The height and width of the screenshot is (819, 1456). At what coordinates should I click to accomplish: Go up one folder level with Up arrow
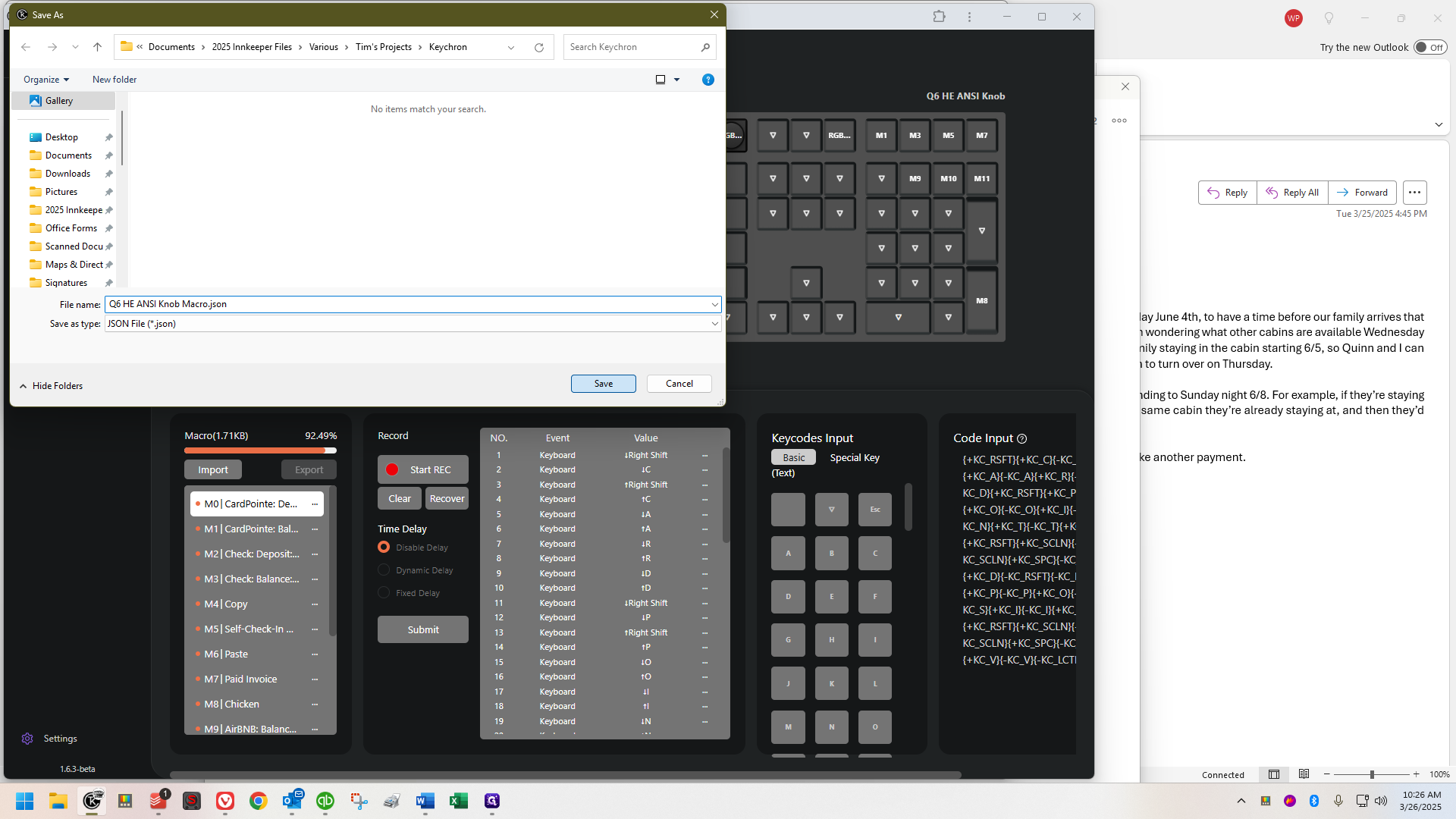pos(97,47)
